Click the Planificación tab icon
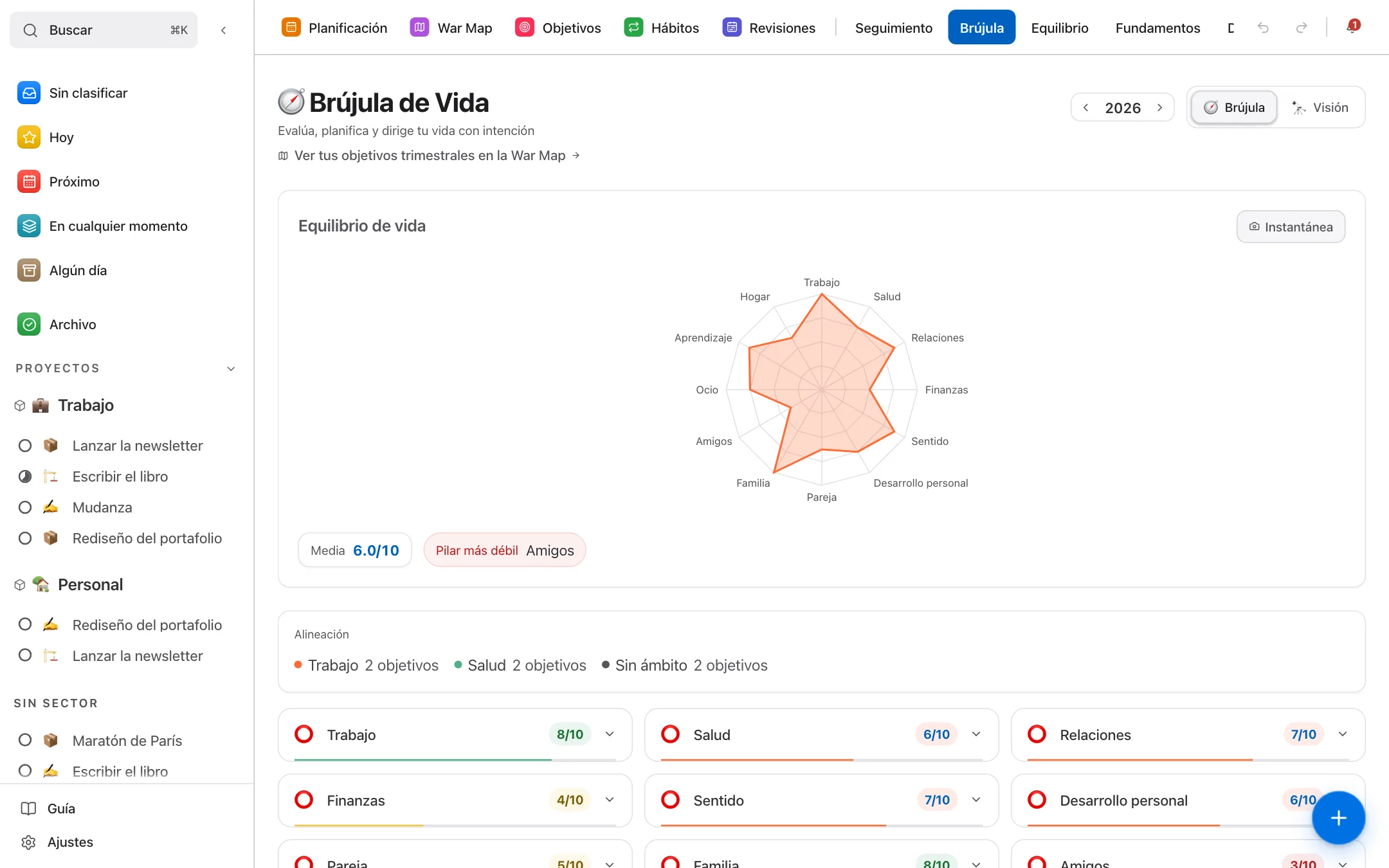Viewport: 1389px width, 868px height. tap(291, 28)
